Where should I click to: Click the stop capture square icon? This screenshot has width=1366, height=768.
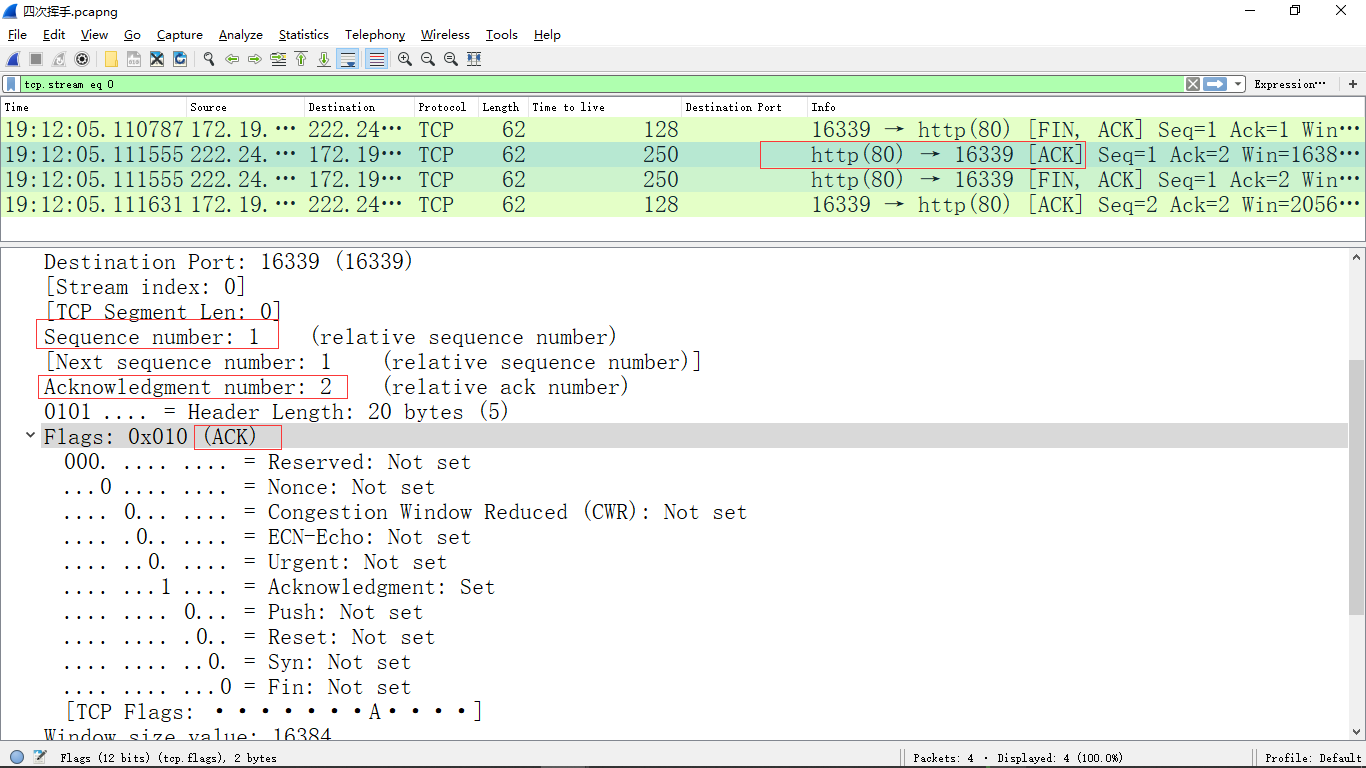(36, 59)
